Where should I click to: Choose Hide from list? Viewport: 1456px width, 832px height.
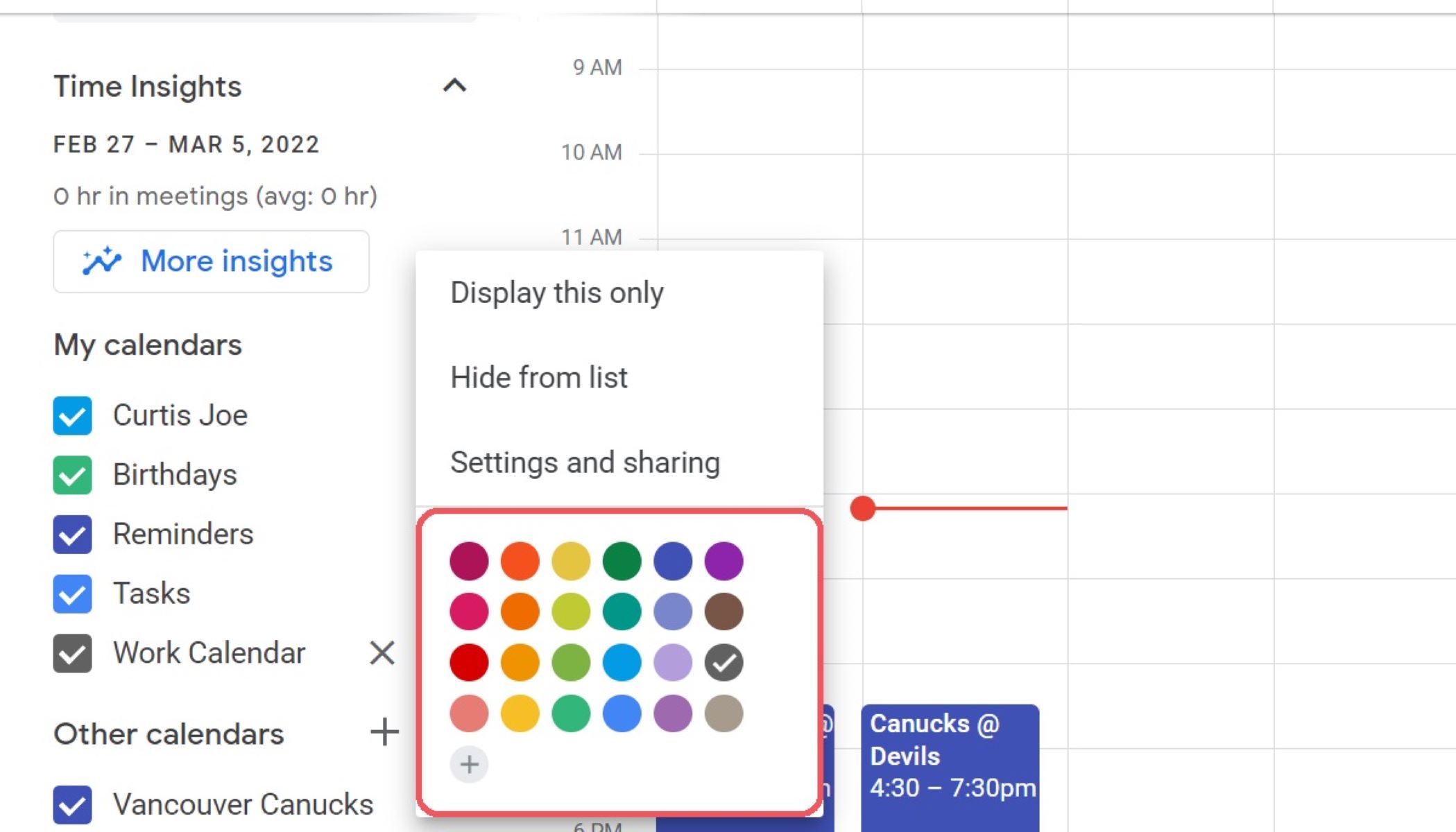539,378
